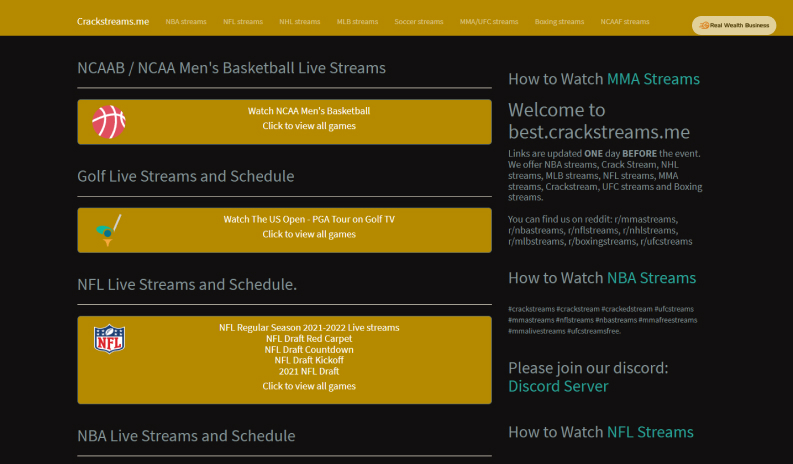Screen dimensions: 793x464
Task: Click the basketball icon in NCAA banner
Action: [x=109, y=121]
